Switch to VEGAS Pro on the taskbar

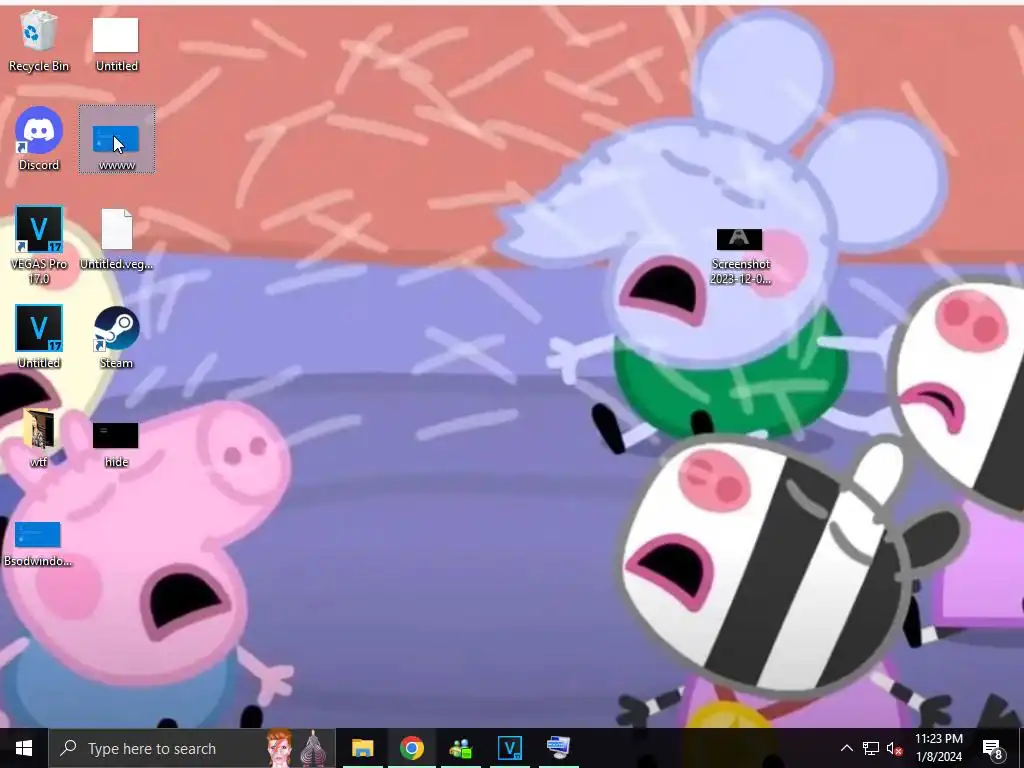tap(509, 748)
